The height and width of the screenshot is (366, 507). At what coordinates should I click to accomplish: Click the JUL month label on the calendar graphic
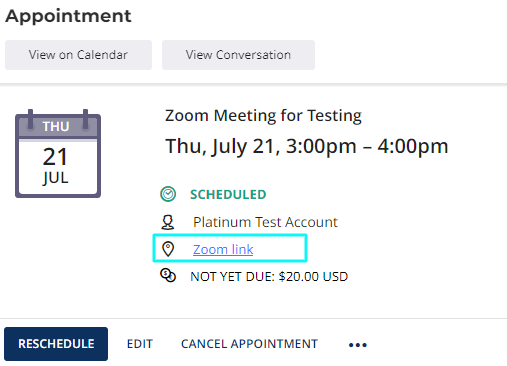pos(55,178)
